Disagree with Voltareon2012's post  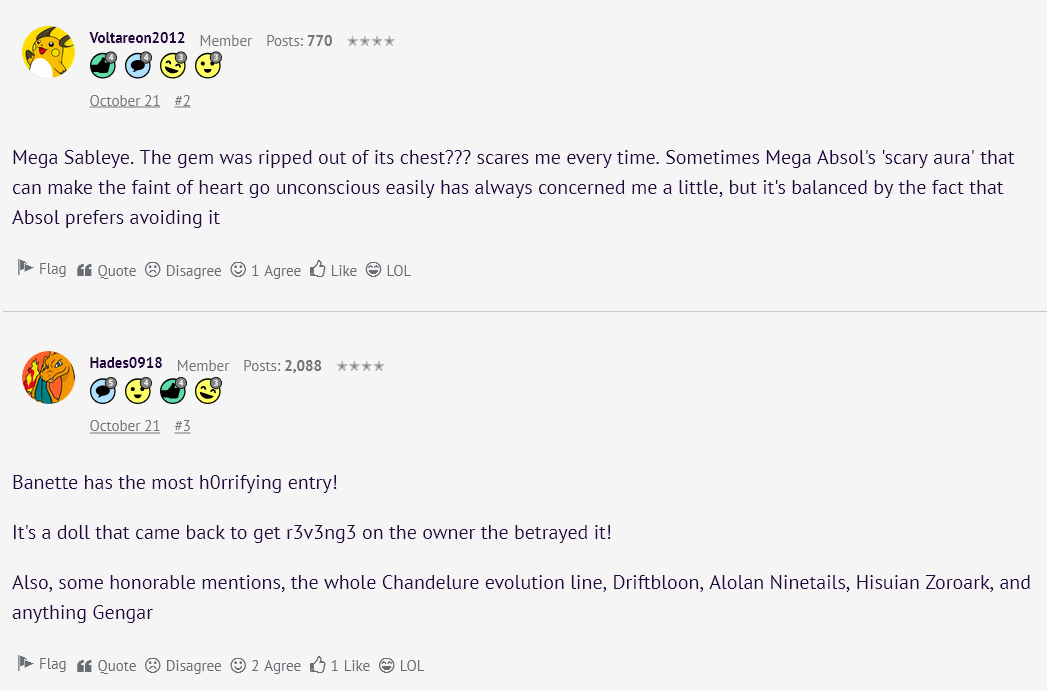coord(183,270)
